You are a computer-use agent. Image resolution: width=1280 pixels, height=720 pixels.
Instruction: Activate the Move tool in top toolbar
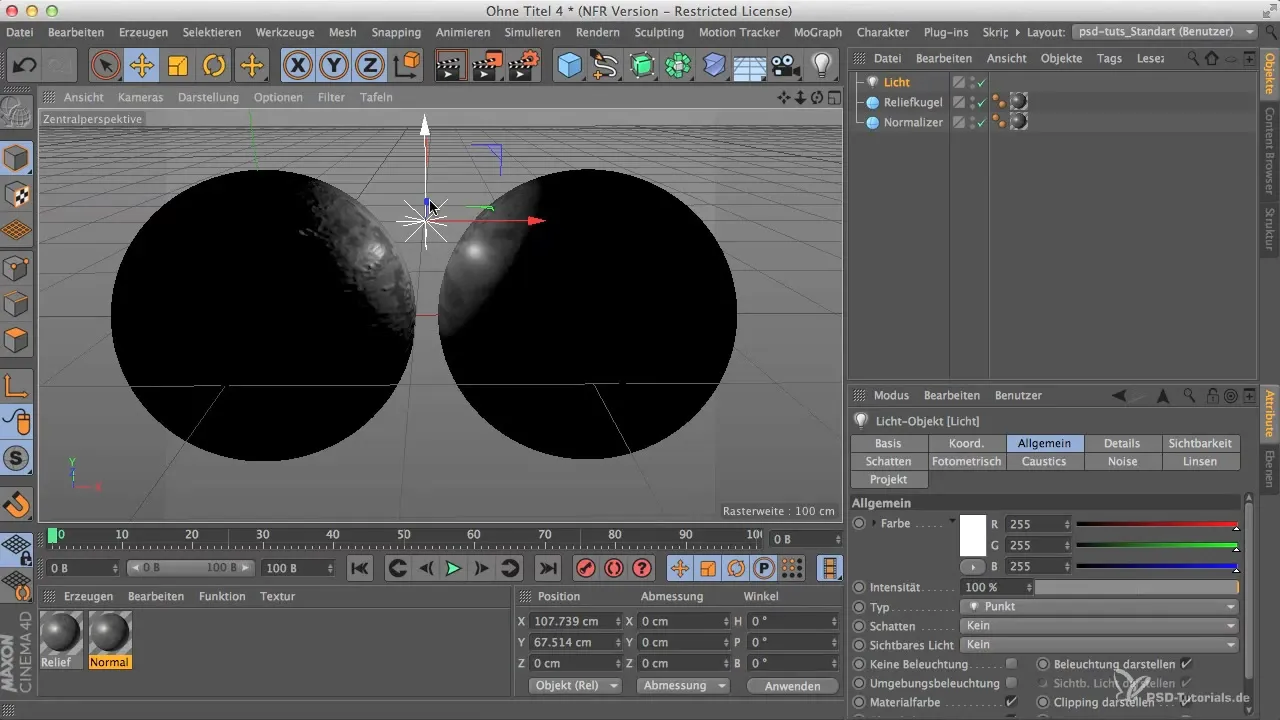click(141, 66)
